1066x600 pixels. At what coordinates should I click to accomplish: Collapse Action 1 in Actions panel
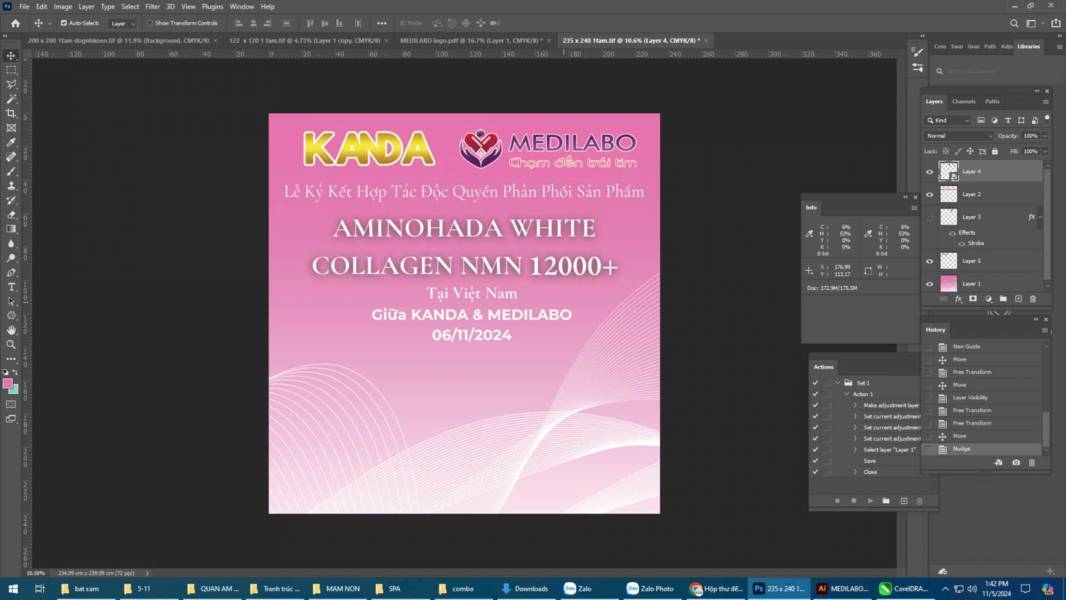pyautogui.click(x=846, y=394)
